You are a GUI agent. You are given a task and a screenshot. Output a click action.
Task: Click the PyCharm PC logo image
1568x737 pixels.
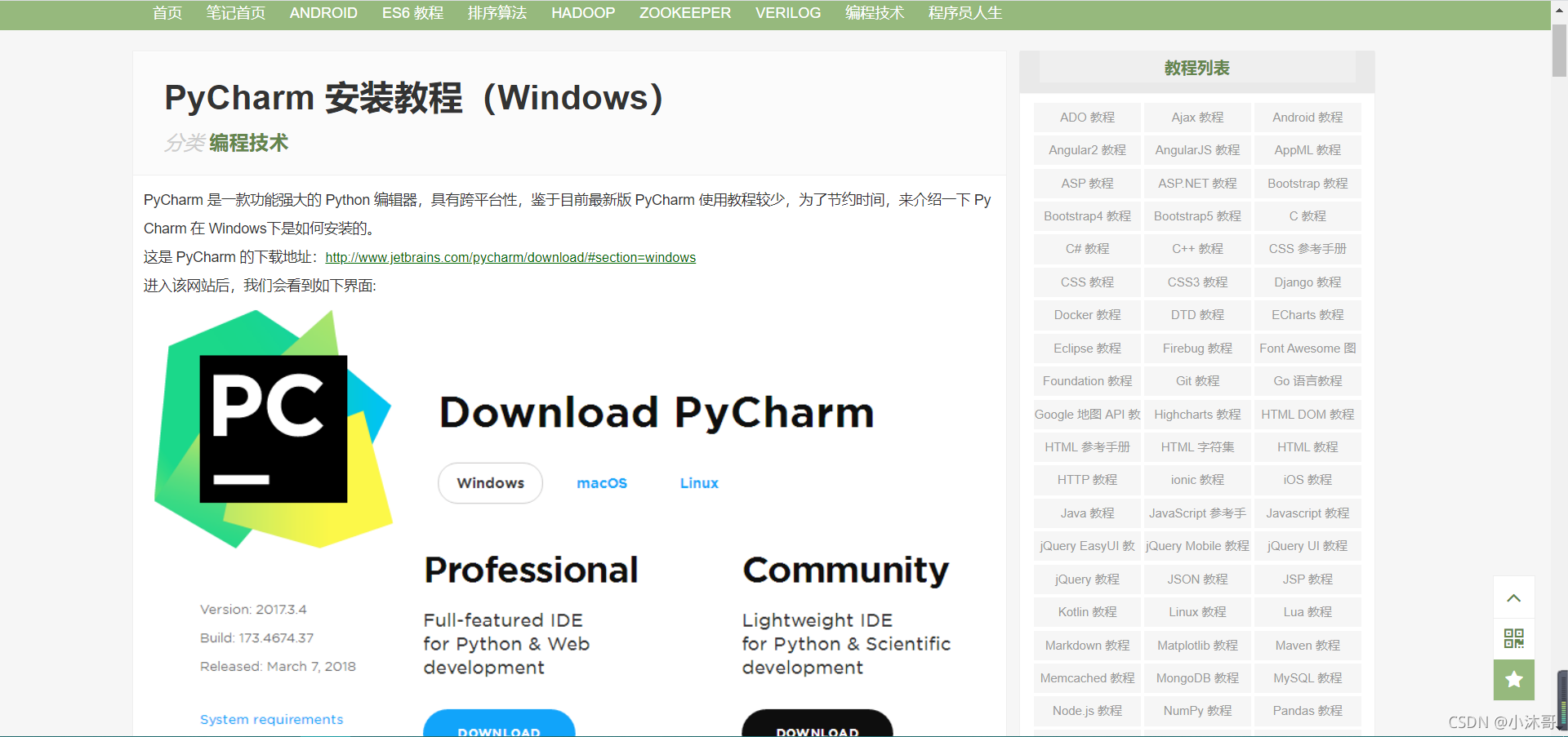tap(274, 428)
